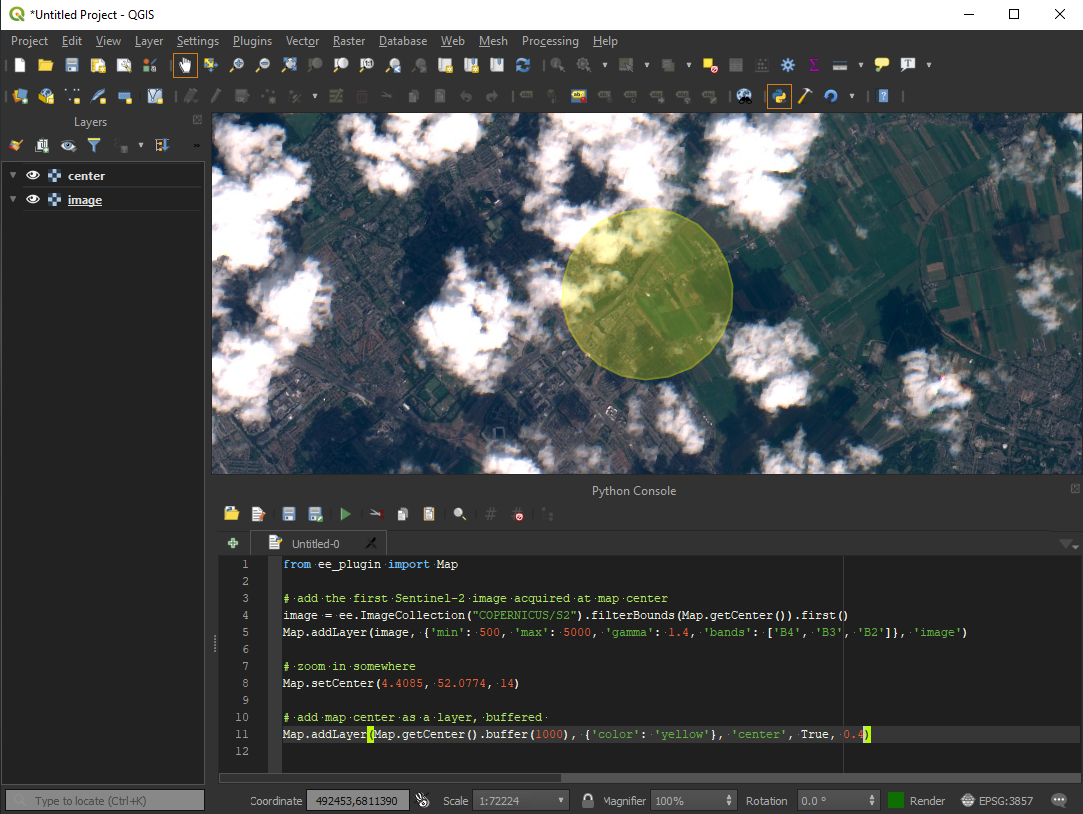Open the Processing Toolbox gear icon
The height and width of the screenshot is (814, 1083).
tap(788, 65)
